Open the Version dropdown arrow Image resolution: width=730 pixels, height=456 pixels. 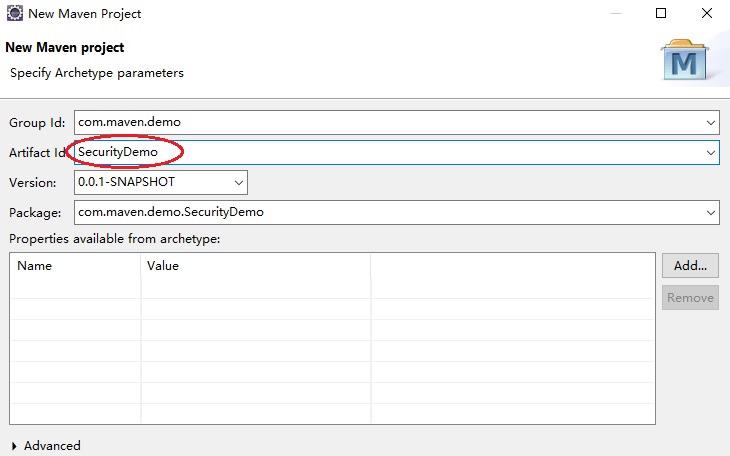[x=239, y=183]
